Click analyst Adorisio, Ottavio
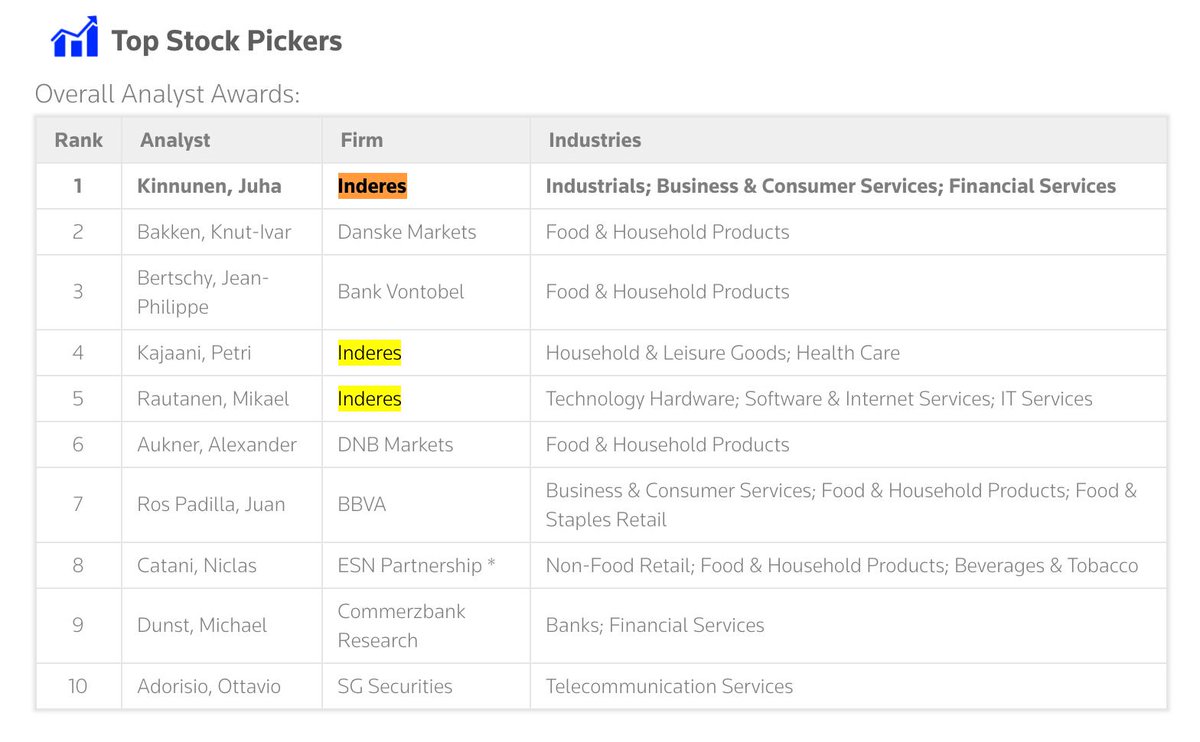Image resolution: width=1200 pixels, height=742 pixels. [x=208, y=687]
